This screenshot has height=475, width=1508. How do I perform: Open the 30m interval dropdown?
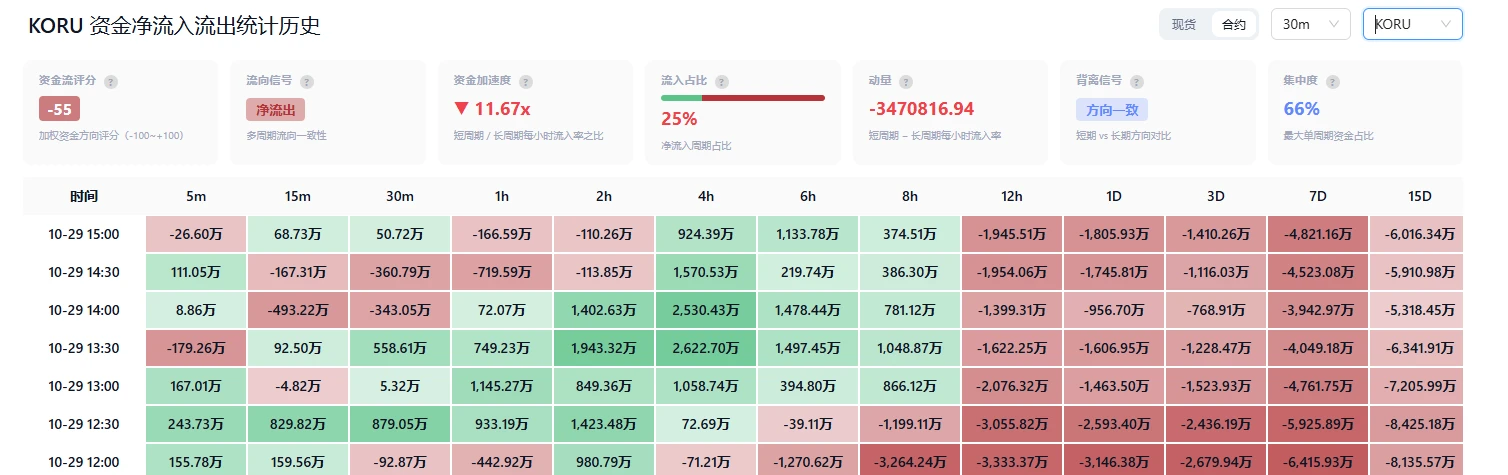pyautogui.click(x=1310, y=25)
